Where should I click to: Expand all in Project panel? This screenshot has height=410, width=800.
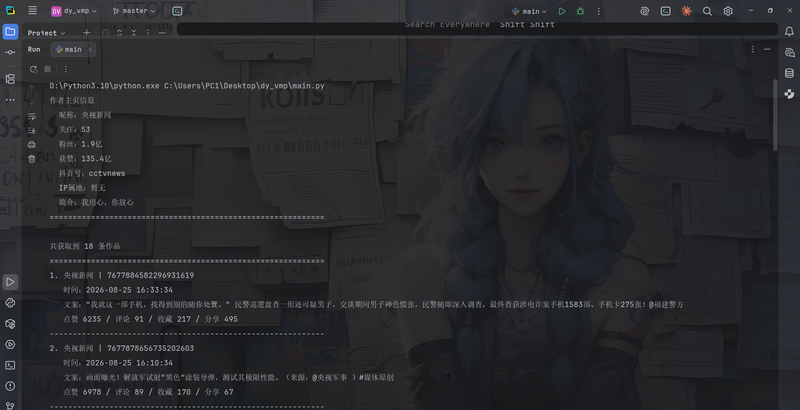tap(119, 33)
